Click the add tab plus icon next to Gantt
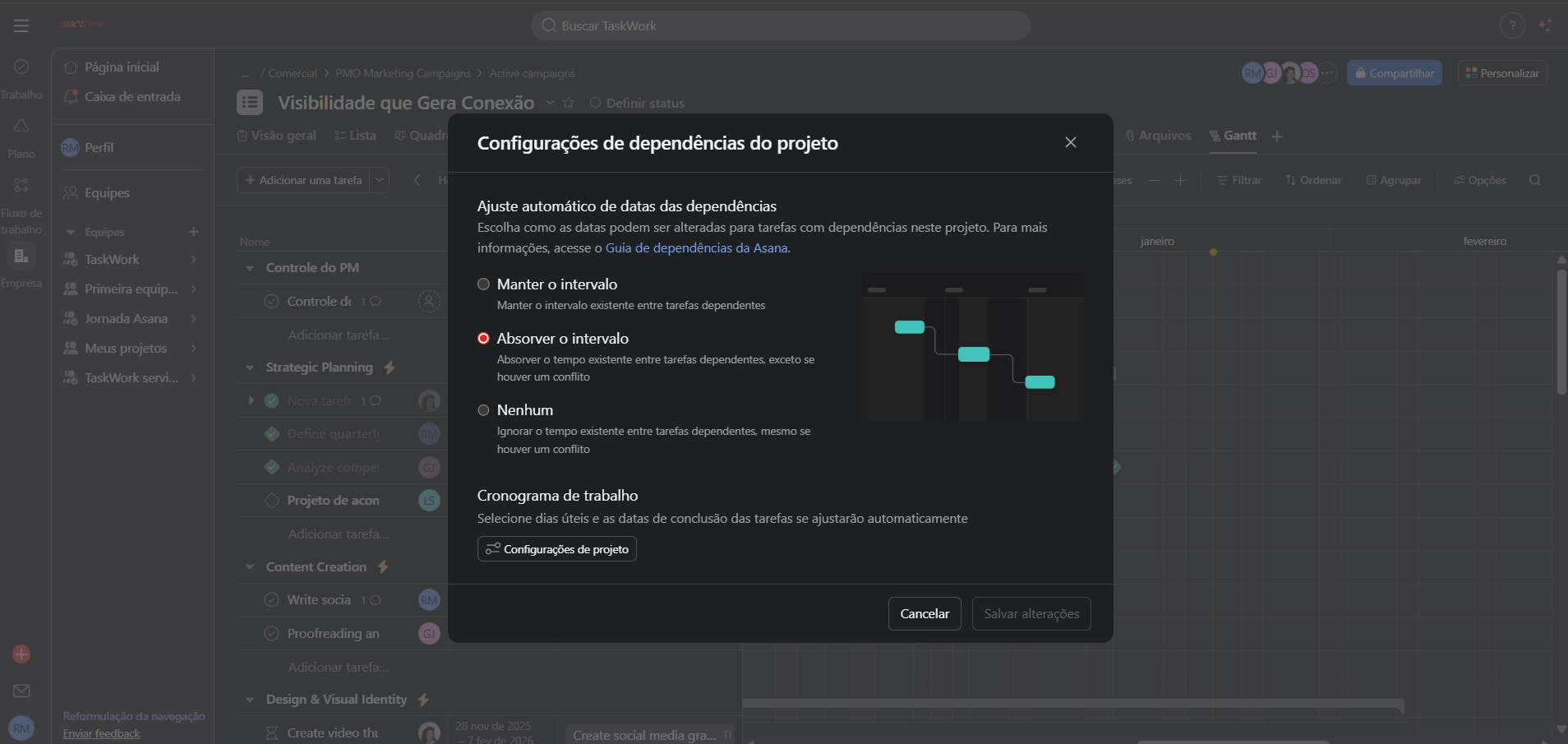The width and height of the screenshot is (1568, 744). coord(1277,136)
